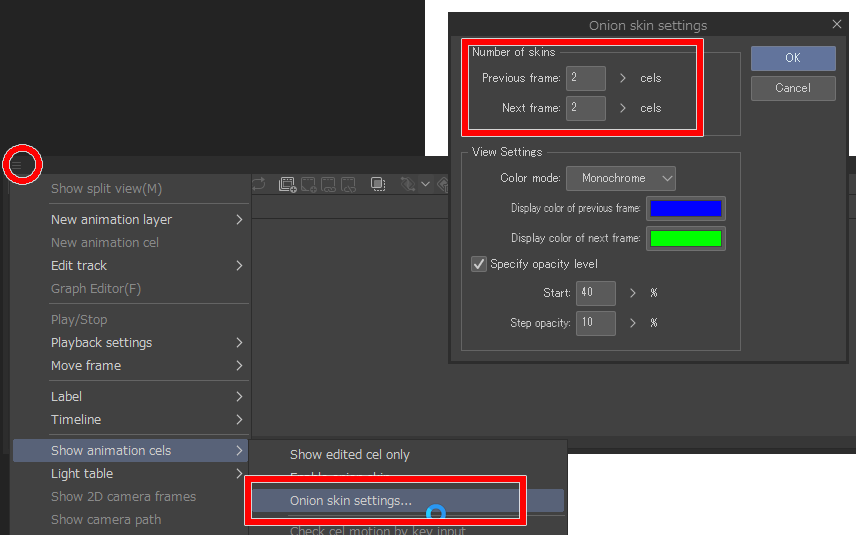Toggle the Specify opacity level checkbox

pos(479,264)
